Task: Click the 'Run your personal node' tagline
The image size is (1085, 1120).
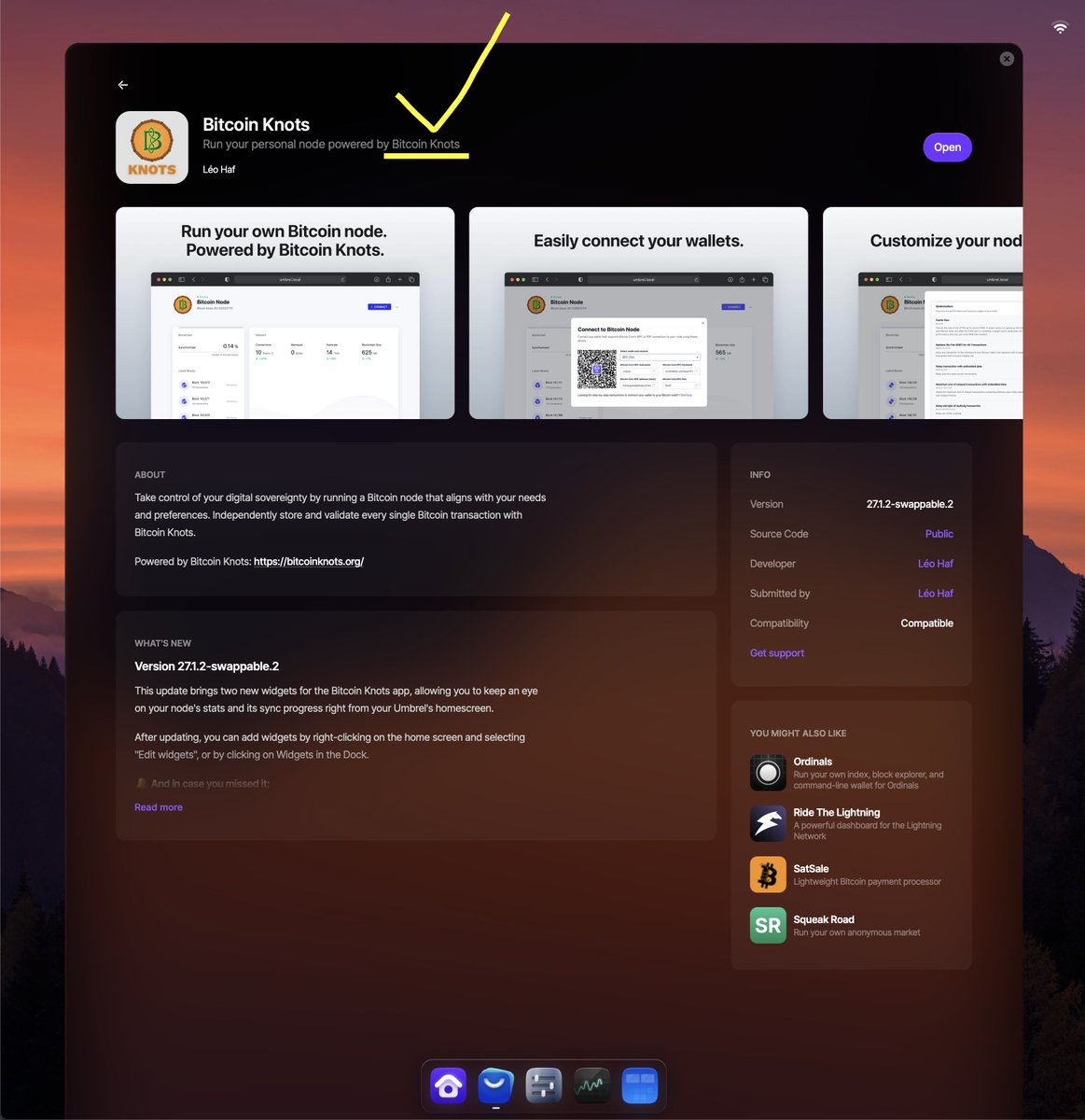Action: point(331,145)
